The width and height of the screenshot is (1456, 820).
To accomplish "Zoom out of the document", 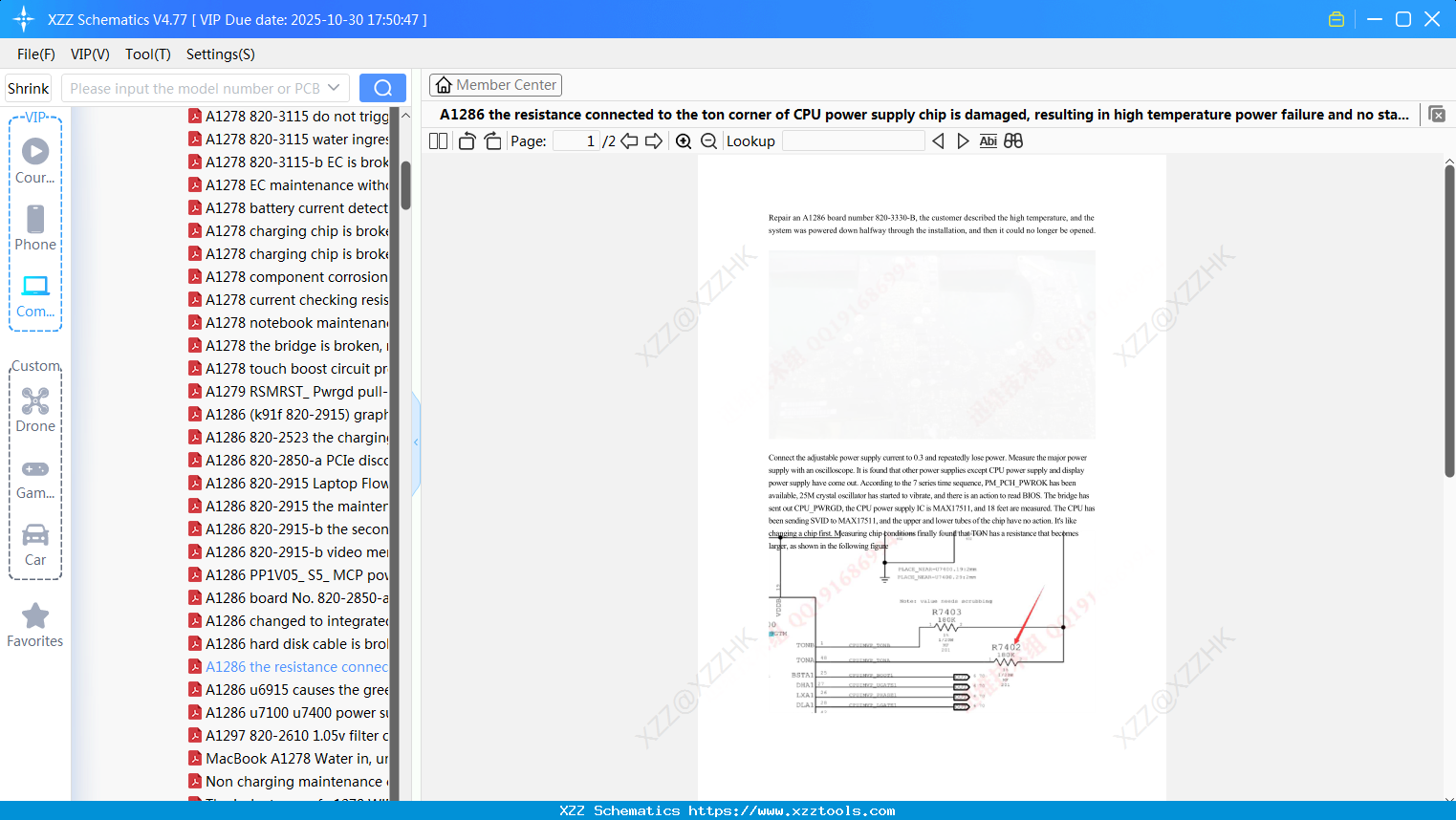I will pyautogui.click(x=708, y=141).
